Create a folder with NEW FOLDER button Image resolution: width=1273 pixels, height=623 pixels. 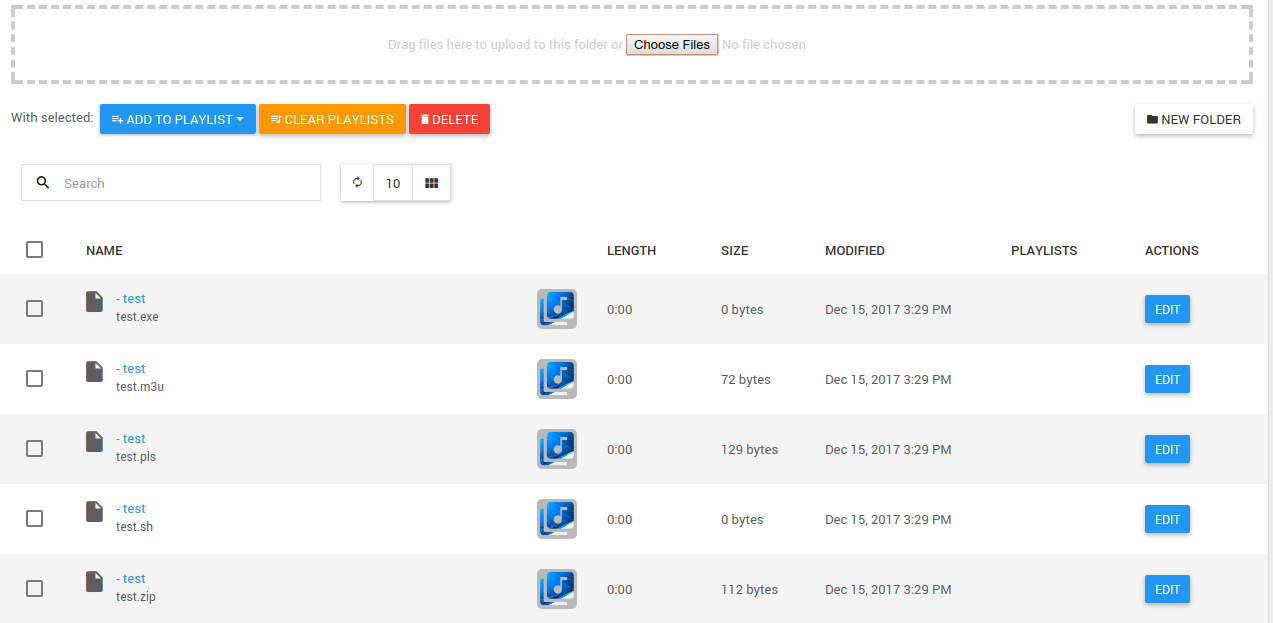pos(1193,118)
